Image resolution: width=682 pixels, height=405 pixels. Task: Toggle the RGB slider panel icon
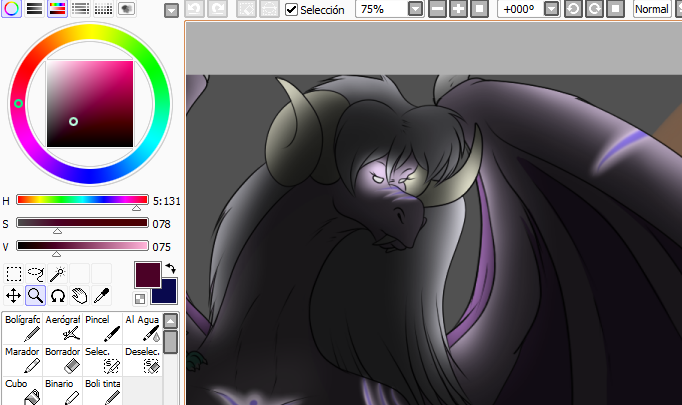pos(35,8)
